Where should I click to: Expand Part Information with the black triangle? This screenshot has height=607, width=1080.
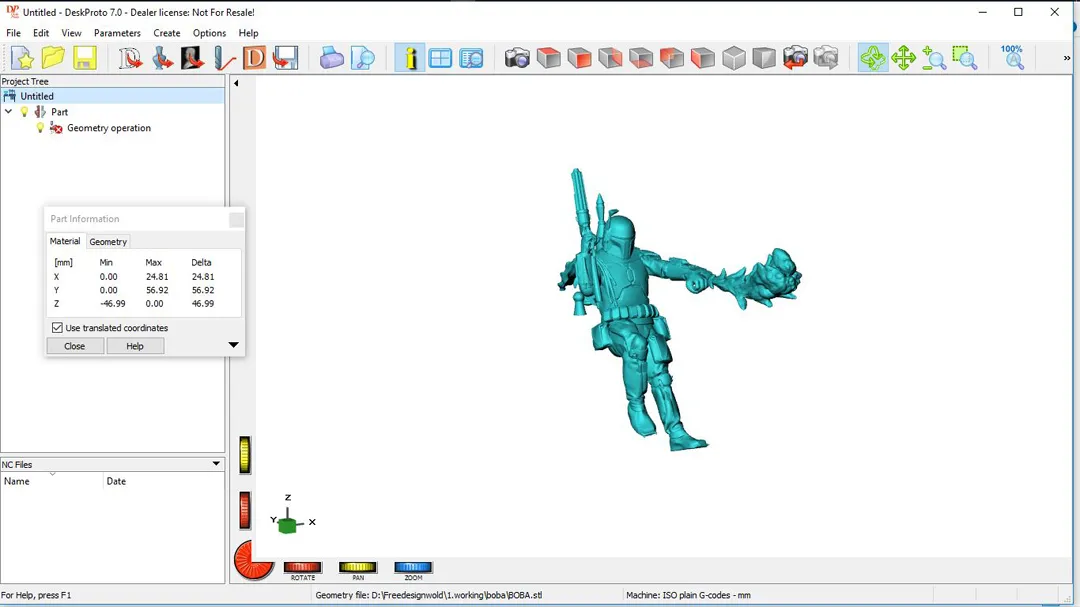coord(233,344)
